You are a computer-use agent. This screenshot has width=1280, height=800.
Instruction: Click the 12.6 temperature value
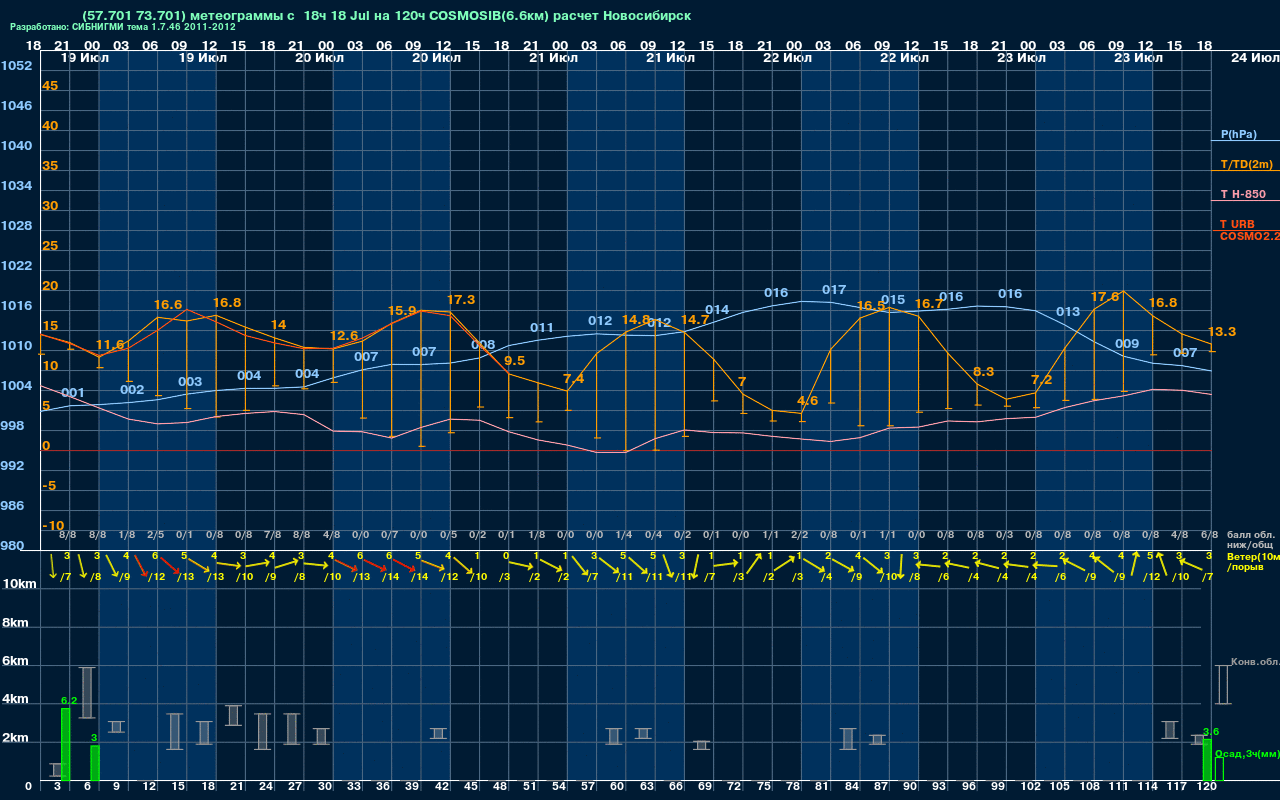[x=343, y=336]
